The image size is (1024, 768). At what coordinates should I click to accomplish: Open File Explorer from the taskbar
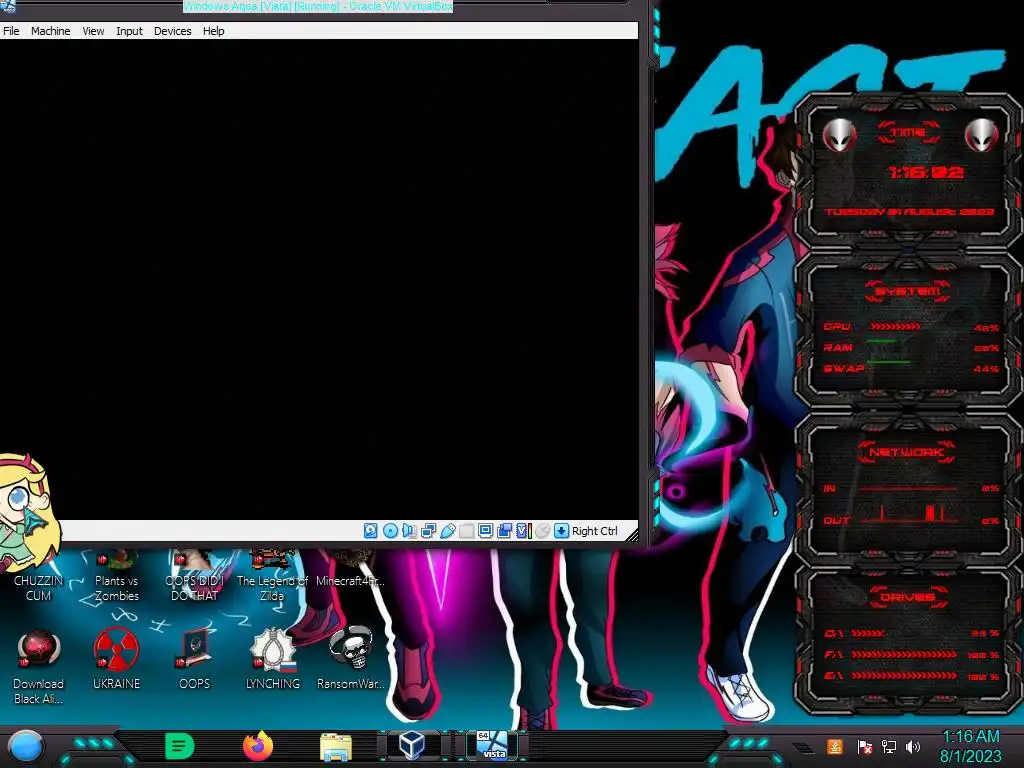(336, 746)
